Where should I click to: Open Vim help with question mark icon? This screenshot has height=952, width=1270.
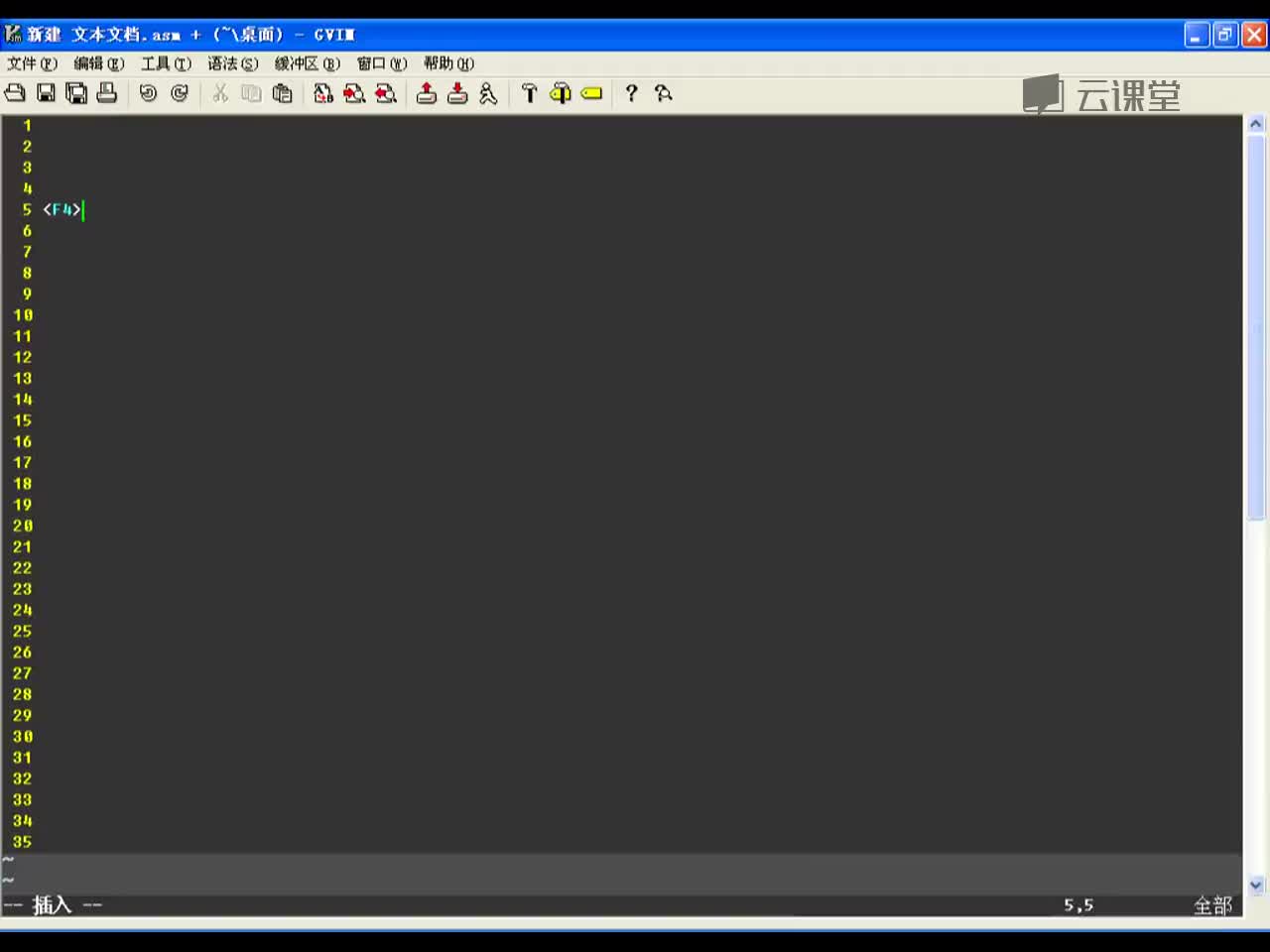(x=631, y=93)
